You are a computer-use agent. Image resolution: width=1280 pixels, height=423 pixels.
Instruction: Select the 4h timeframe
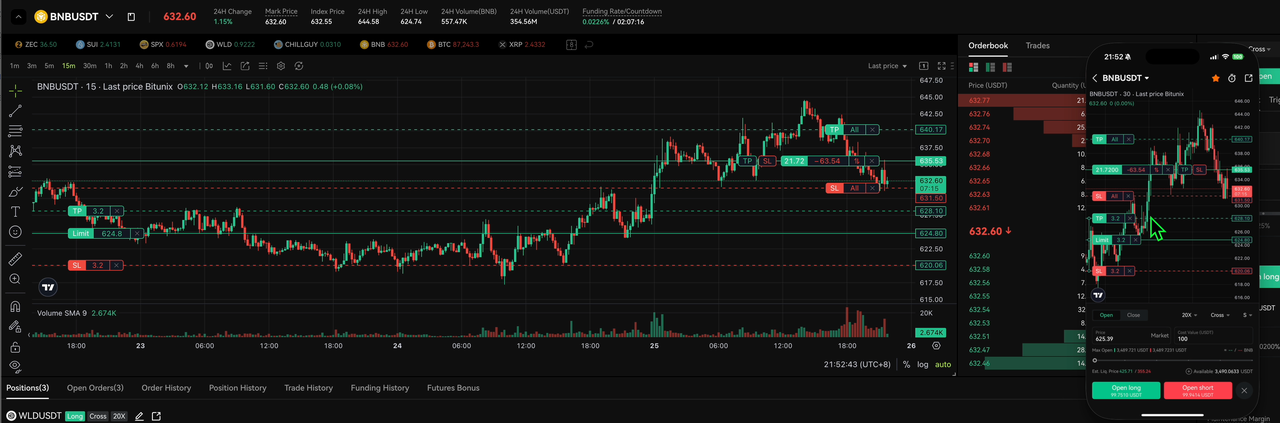tap(139, 66)
